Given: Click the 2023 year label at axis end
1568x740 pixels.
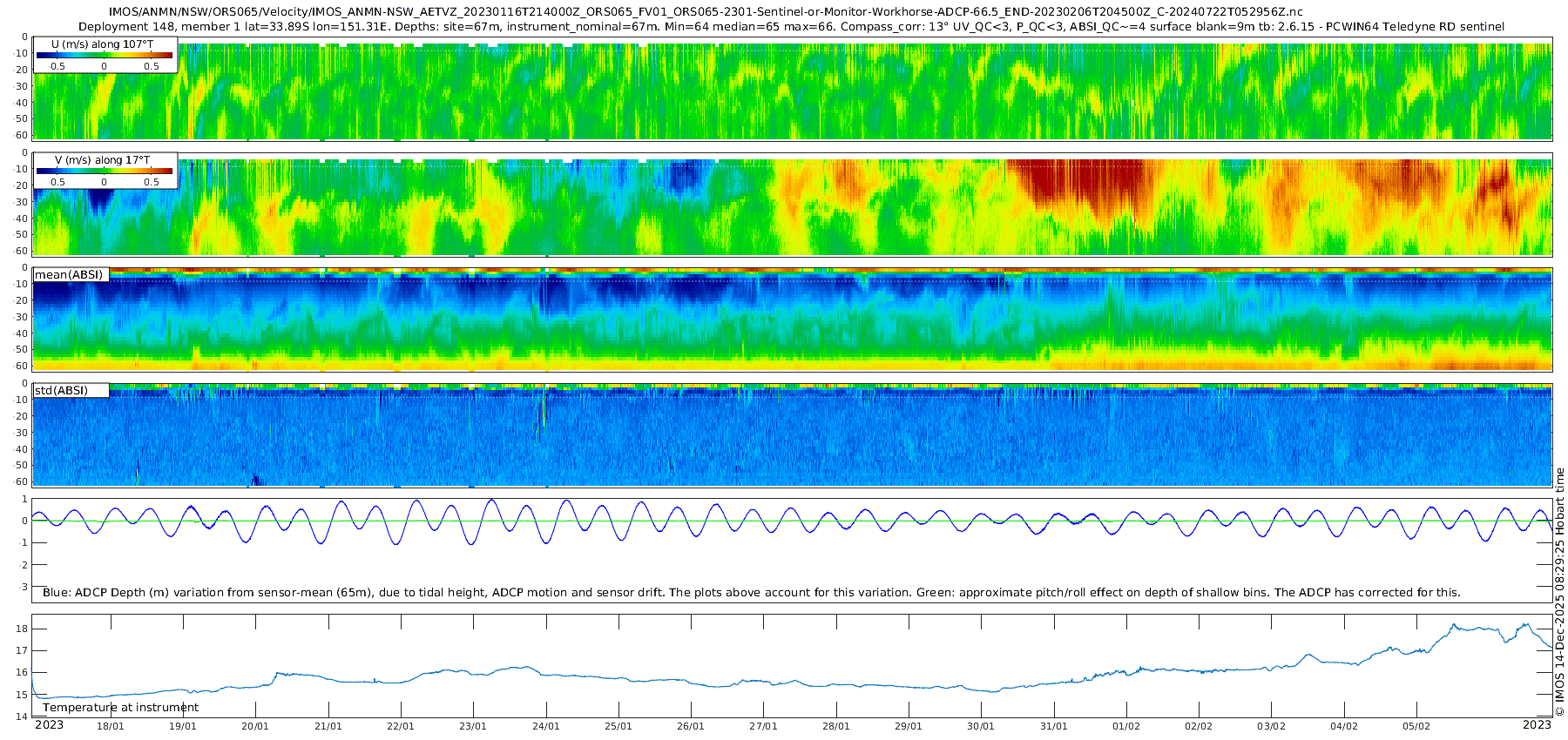Looking at the screenshot, I should click(x=1537, y=725).
